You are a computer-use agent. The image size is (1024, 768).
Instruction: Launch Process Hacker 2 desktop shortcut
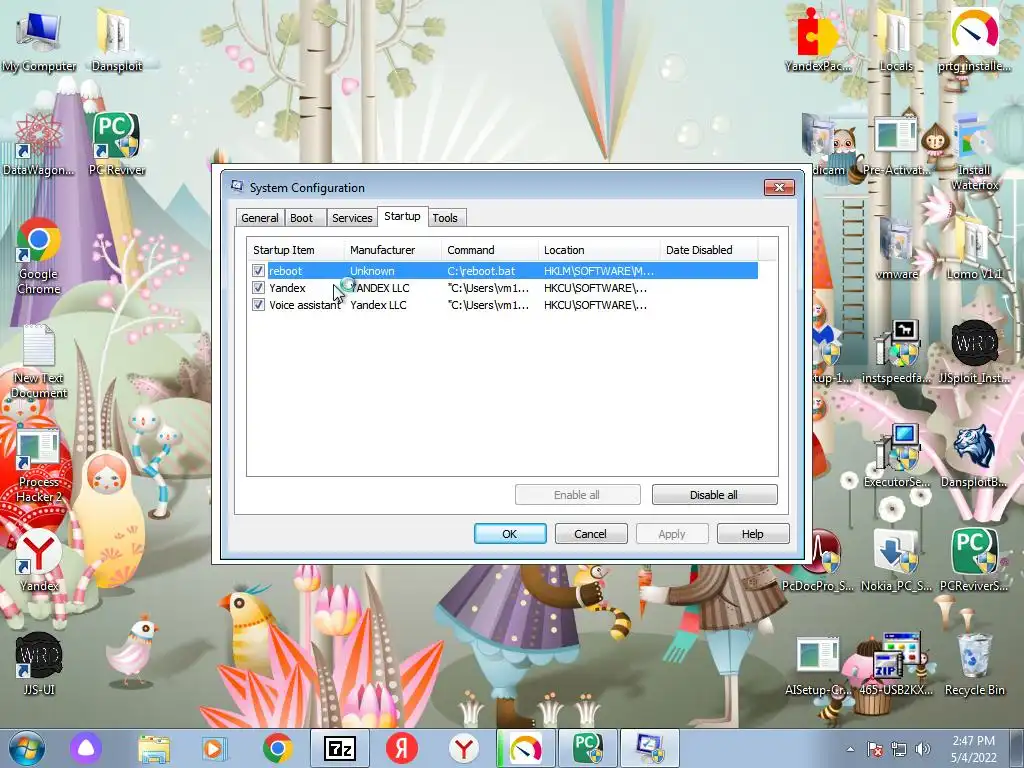point(39,465)
